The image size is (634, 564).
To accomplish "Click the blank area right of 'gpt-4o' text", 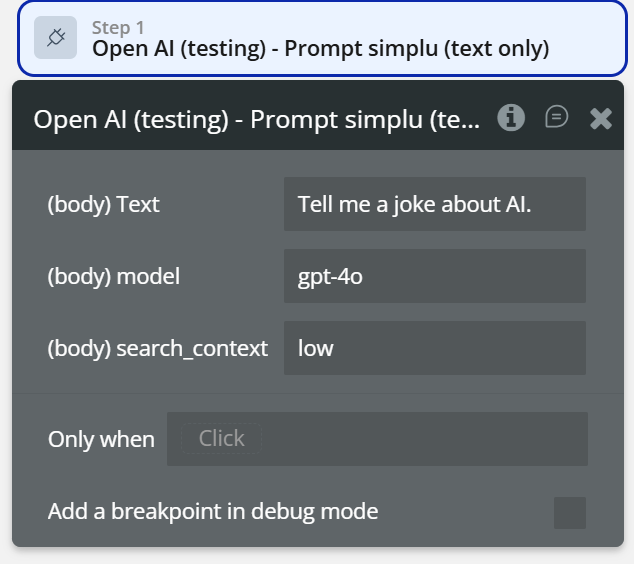I will (x=480, y=277).
